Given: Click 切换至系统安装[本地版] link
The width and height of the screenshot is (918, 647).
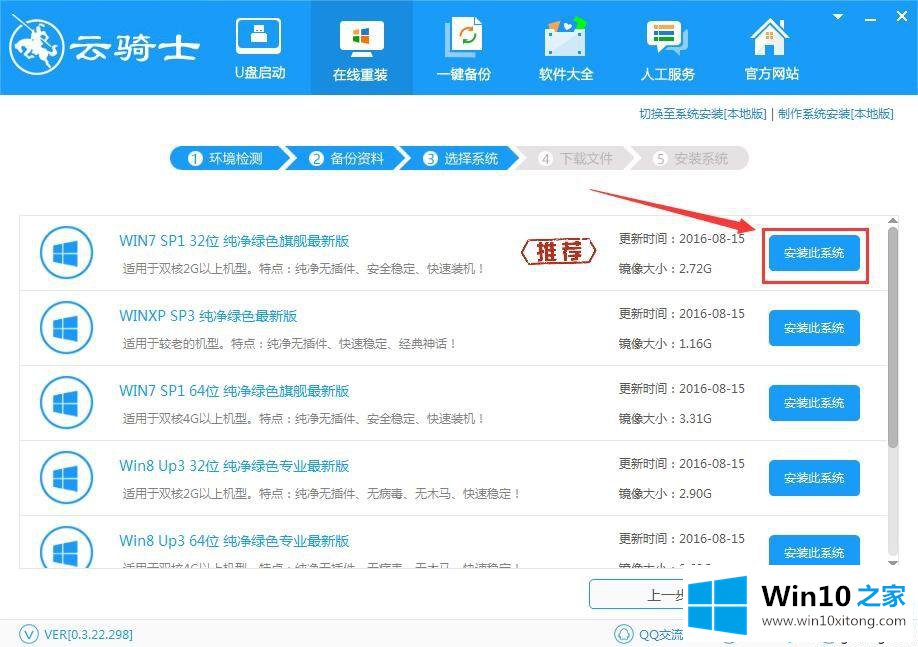Looking at the screenshot, I should pyautogui.click(x=703, y=114).
